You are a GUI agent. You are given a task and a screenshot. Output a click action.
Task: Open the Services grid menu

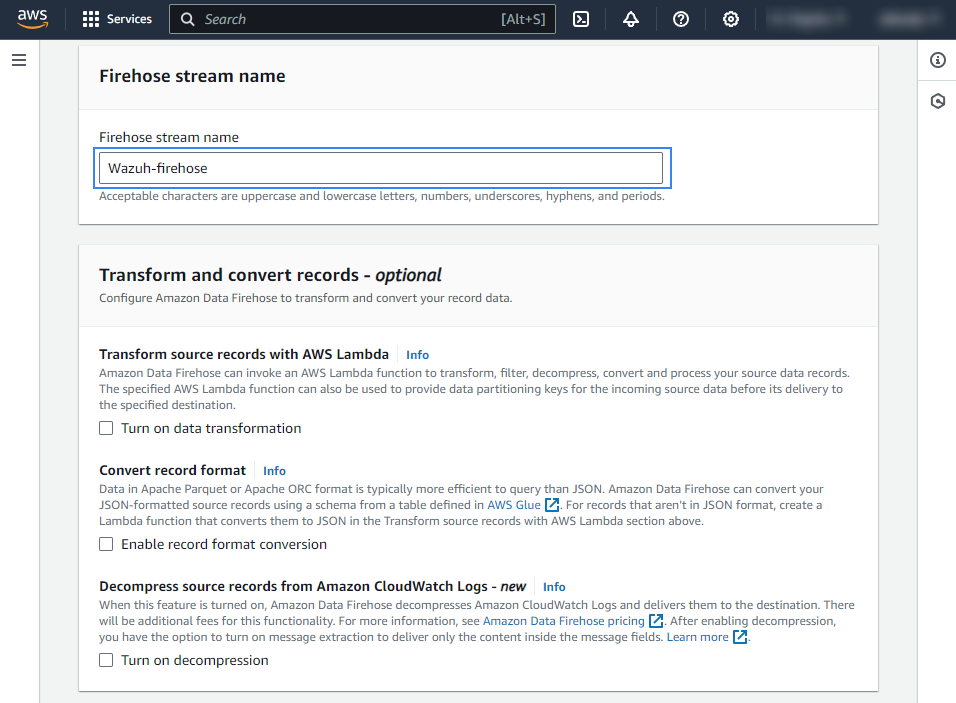click(x=117, y=19)
